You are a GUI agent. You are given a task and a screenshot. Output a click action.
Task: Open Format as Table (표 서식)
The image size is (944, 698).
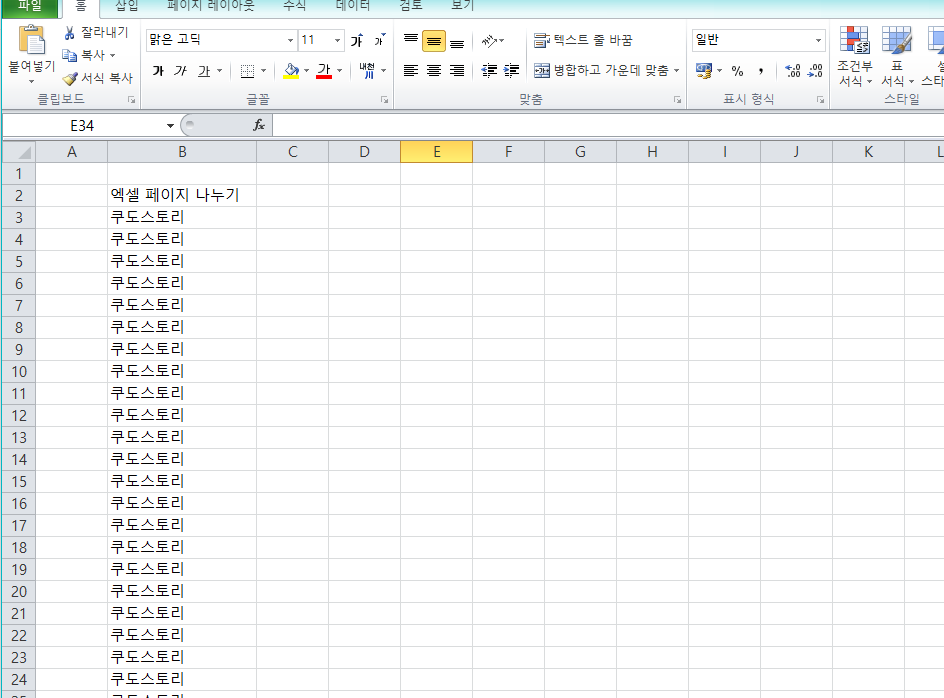(897, 56)
